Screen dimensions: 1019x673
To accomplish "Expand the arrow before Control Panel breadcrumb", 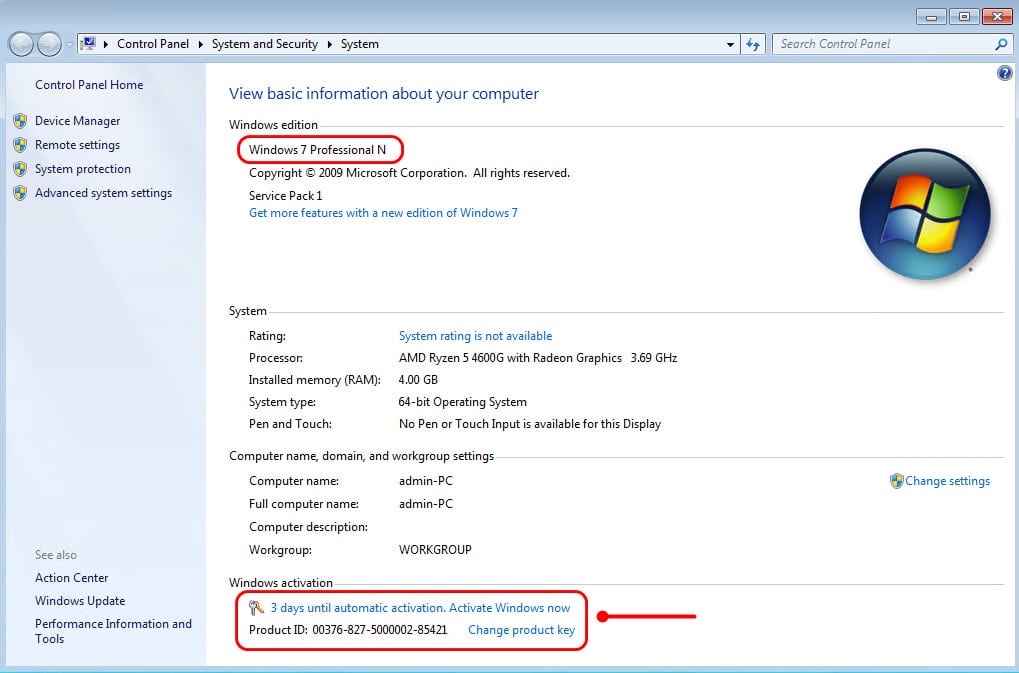I will click(106, 44).
